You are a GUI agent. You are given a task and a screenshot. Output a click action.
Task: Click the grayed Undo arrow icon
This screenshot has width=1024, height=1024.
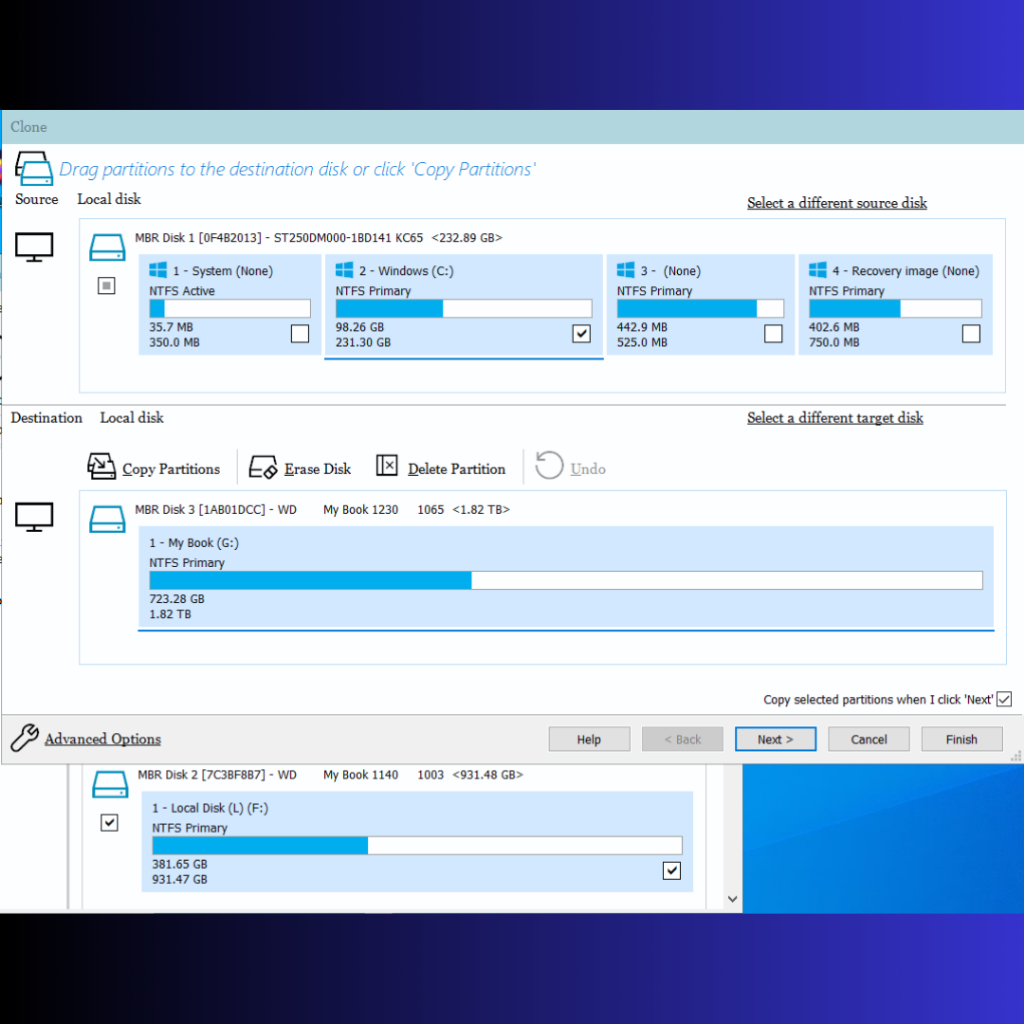pos(549,466)
